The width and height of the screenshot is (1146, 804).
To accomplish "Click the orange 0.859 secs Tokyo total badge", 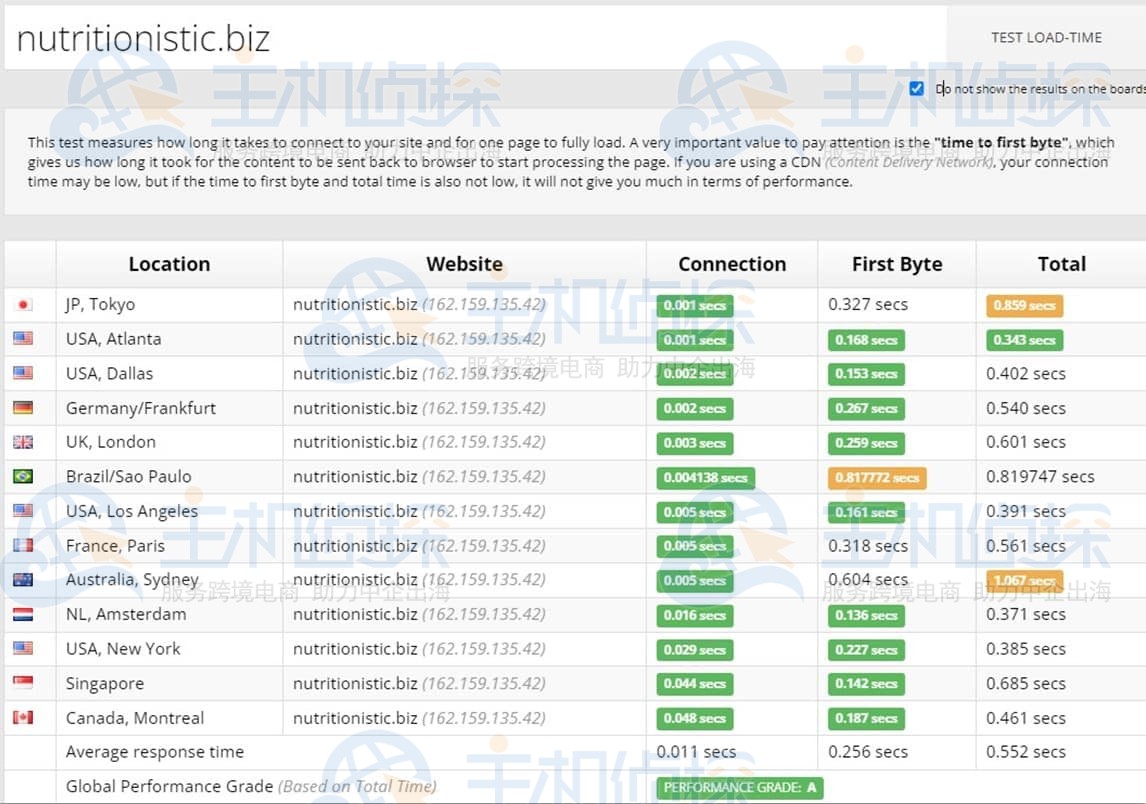I will (x=1024, y=306).
